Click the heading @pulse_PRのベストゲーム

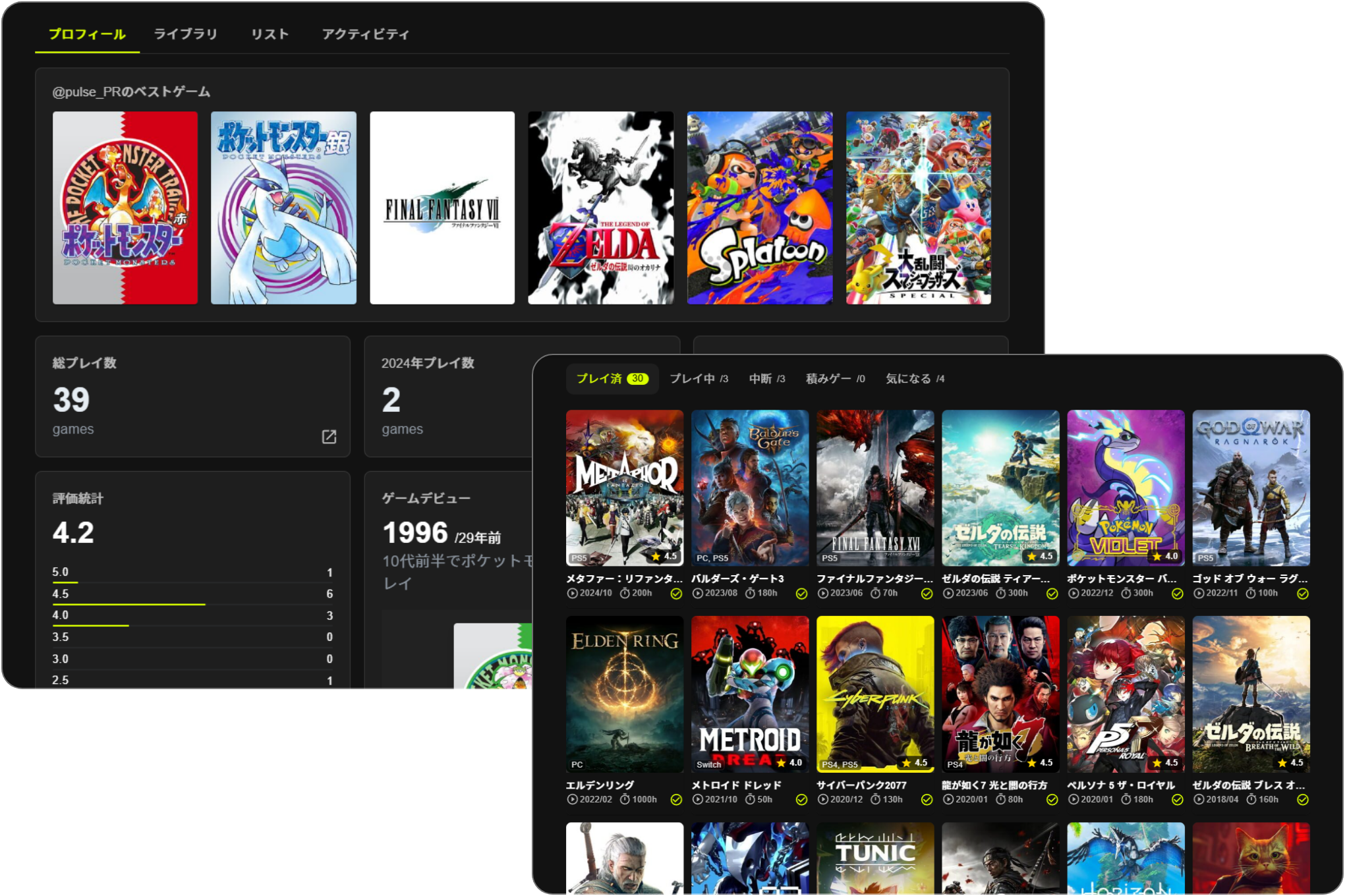point(131,92)
